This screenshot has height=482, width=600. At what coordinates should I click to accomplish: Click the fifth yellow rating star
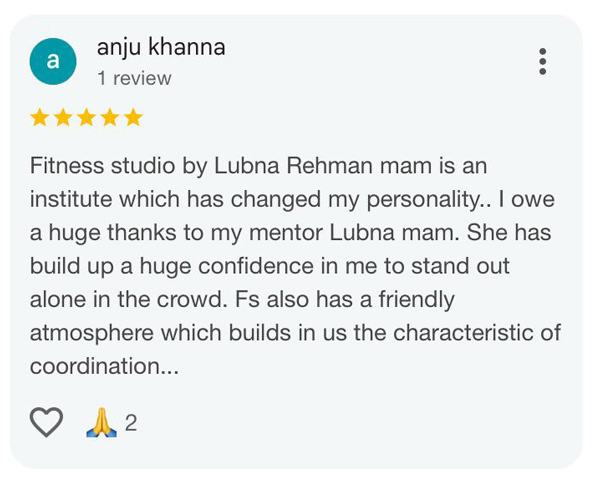point(134,118)
